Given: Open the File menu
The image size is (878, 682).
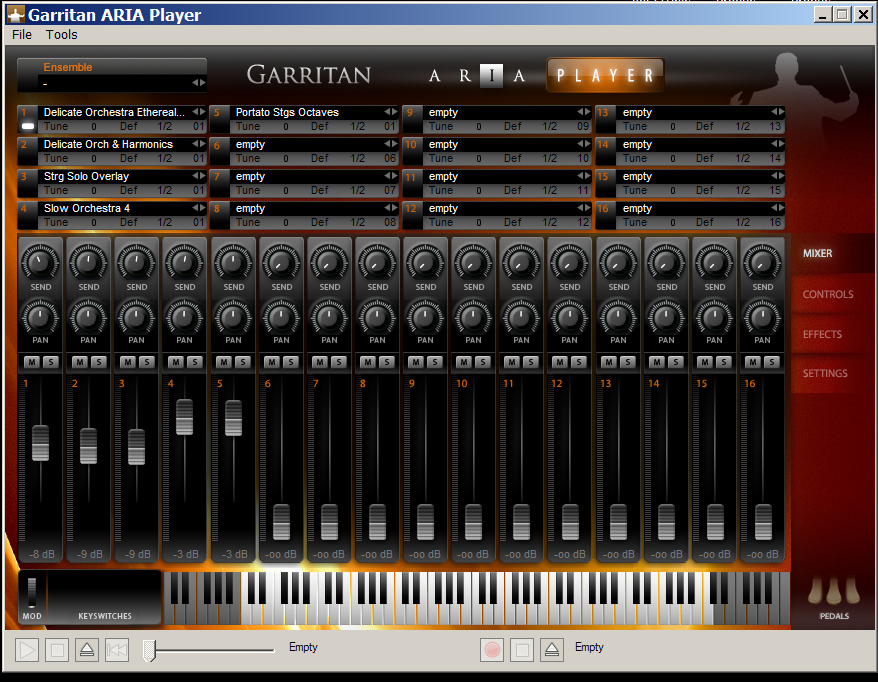Looking at the screenshot, I should pyautogui.click(x=22, y=35).
